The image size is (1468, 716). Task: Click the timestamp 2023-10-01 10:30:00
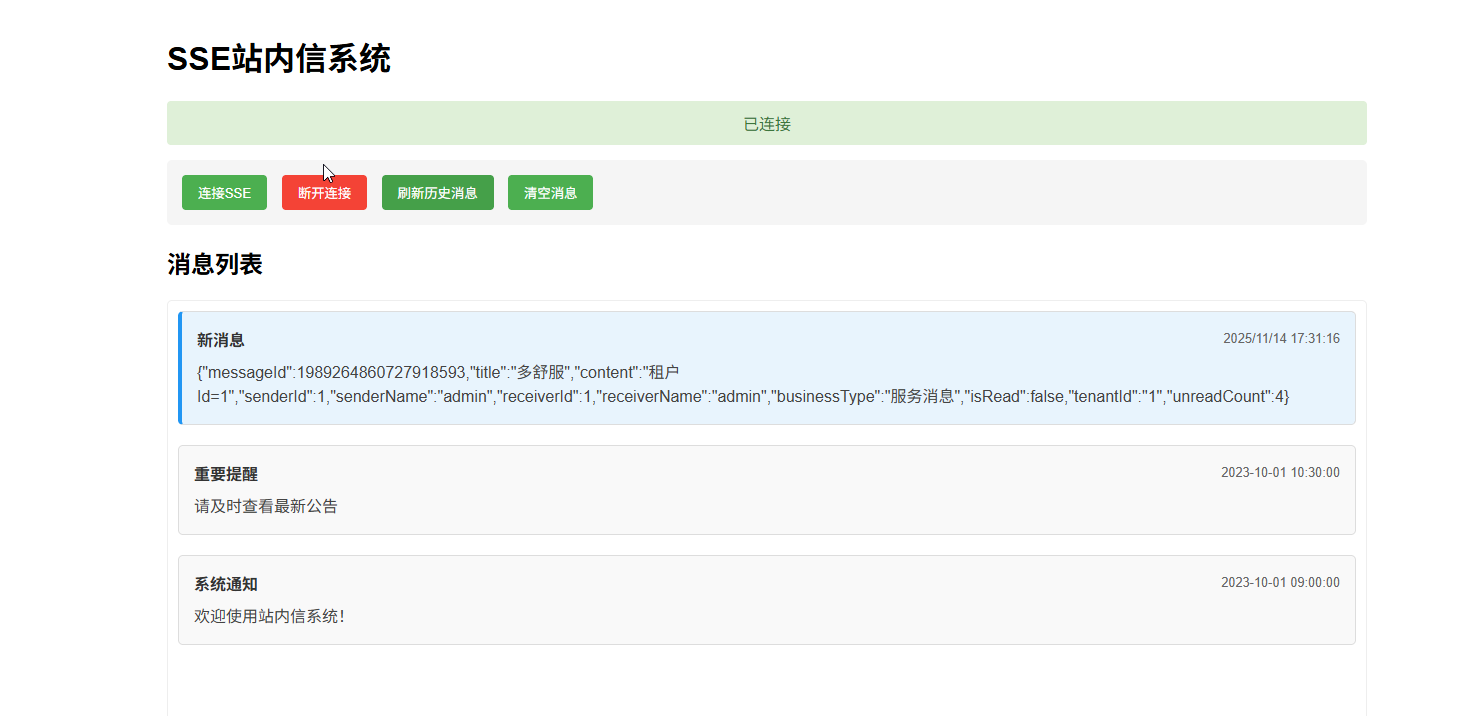coord(1280,473)
